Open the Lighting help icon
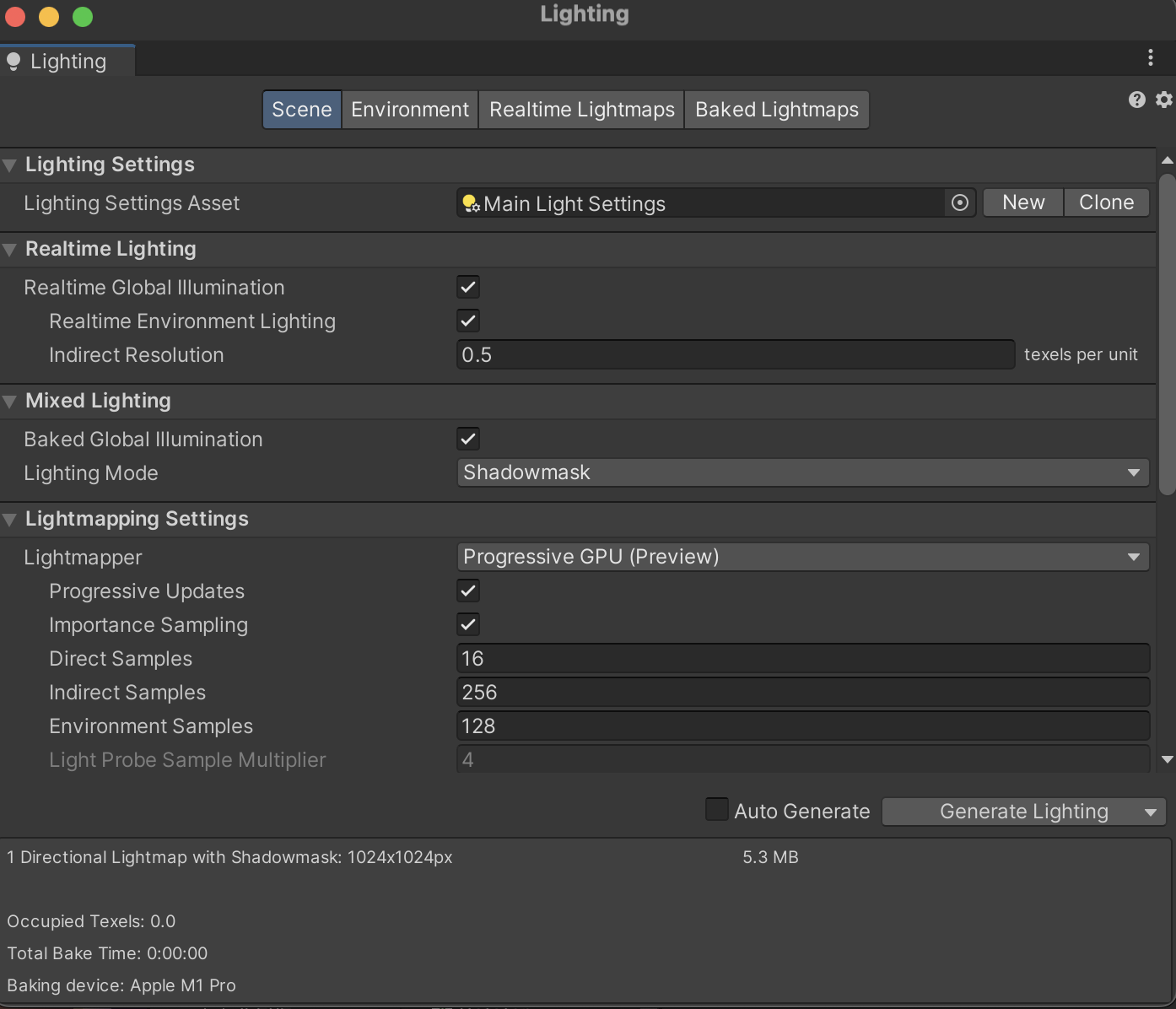Image resolution: width=1176 pixels, height=1009 pixels. point(1136,100)
